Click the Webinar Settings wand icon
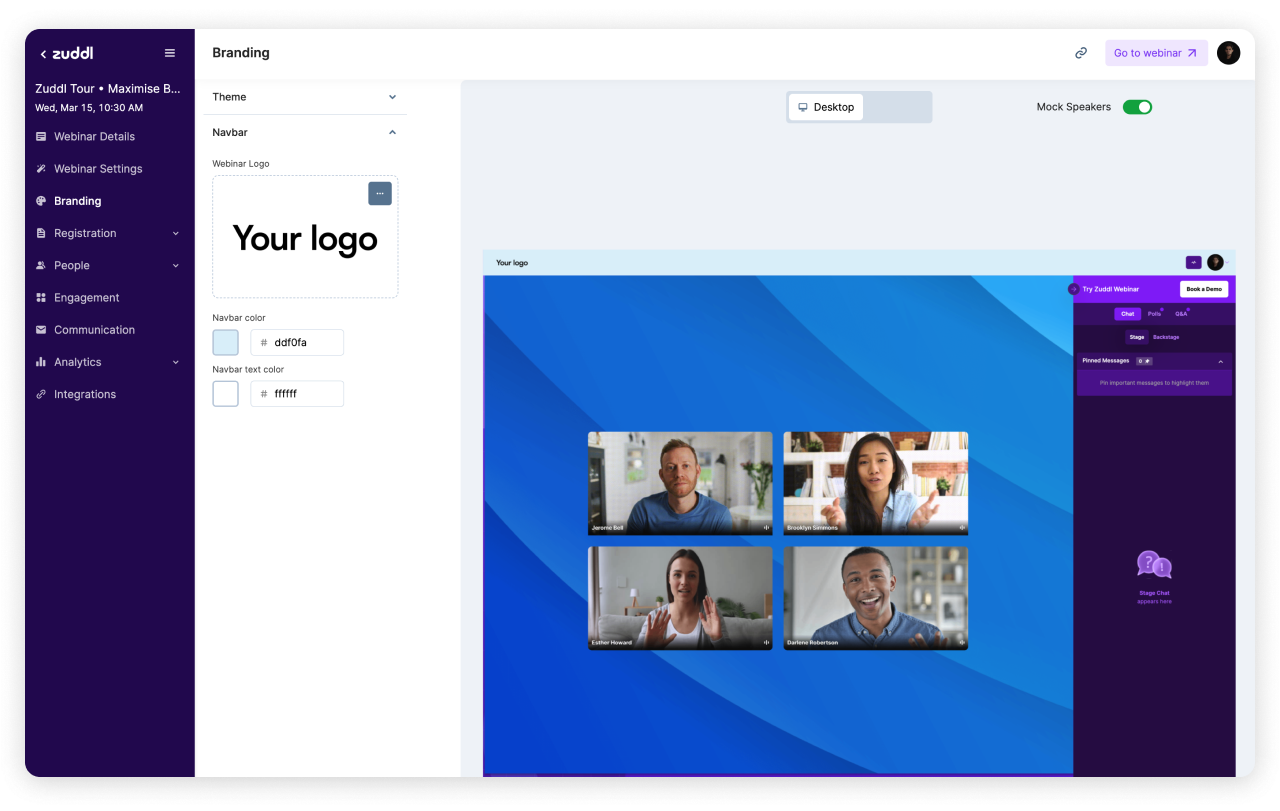The image size is (1280, 811). [41, 168]
